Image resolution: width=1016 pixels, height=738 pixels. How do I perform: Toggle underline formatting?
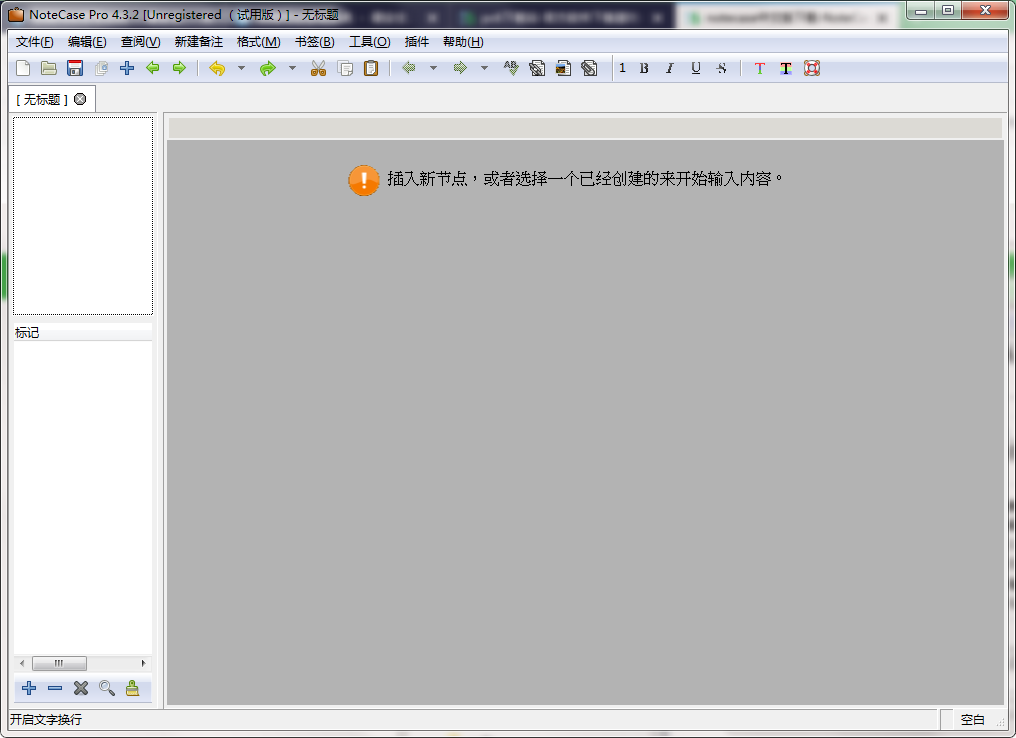[x=695, y=68]
